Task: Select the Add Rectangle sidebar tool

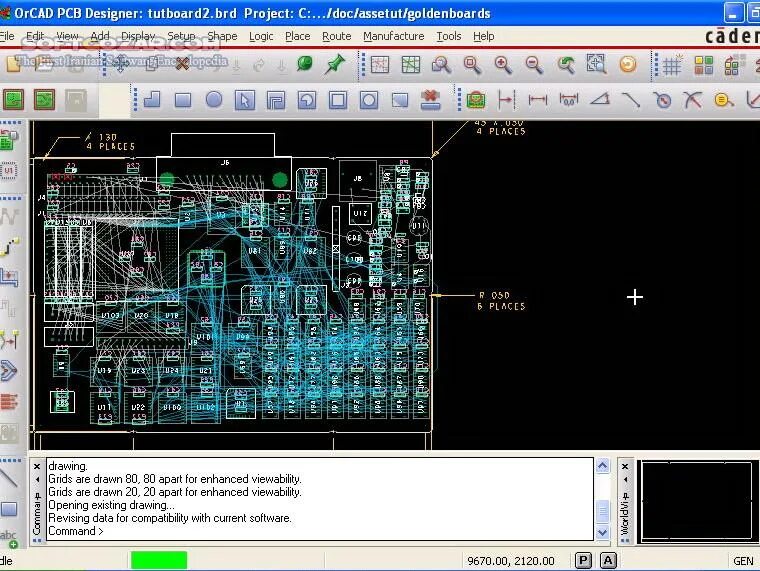Action: pyautogui.click(x=9, y=509)
